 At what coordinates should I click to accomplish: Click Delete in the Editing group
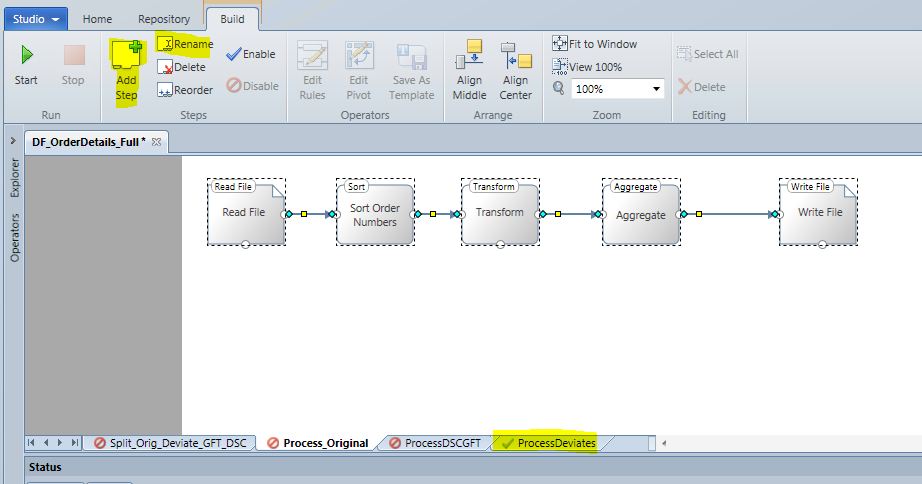(x=701, y=87)
